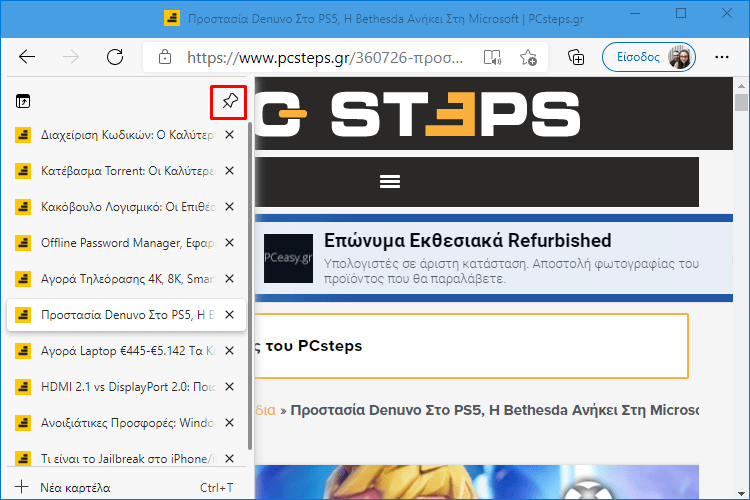The height and width of the screenshot is (500, 750).
Task: Click the PCeasy.gr ad thumbnail
Action: point(288,258)
